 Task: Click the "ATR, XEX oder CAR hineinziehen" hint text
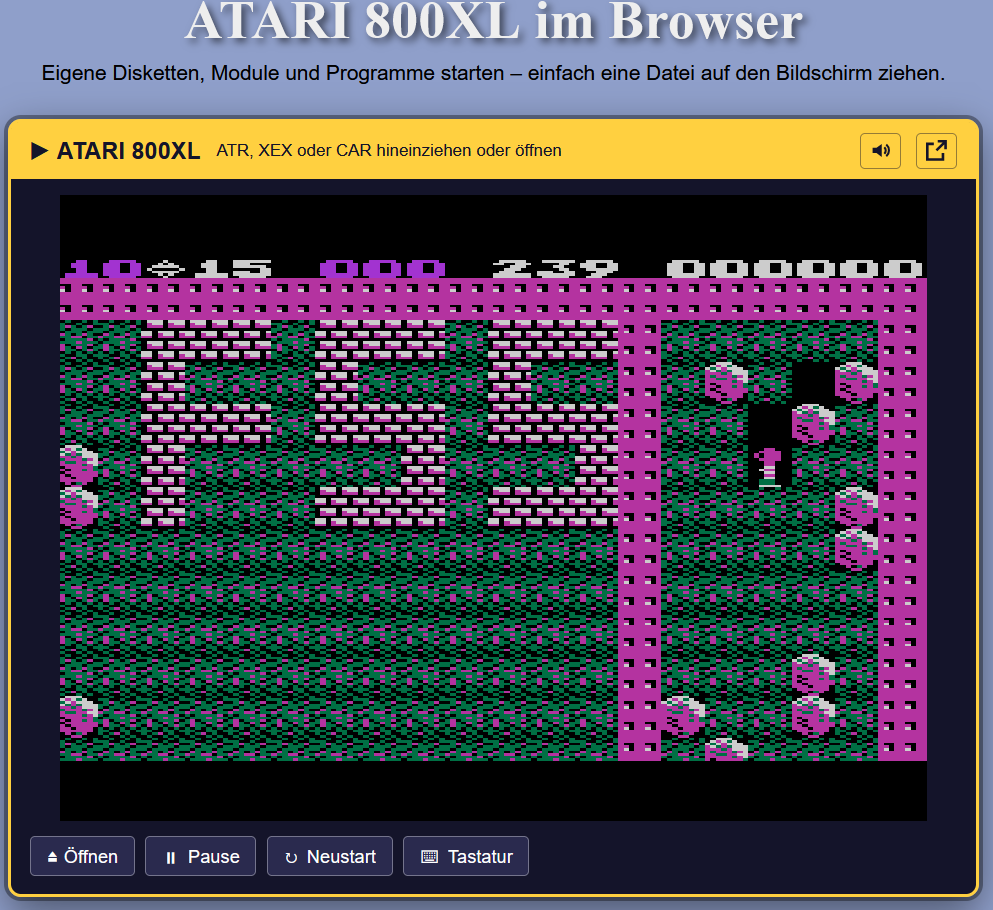coord(389,151)
